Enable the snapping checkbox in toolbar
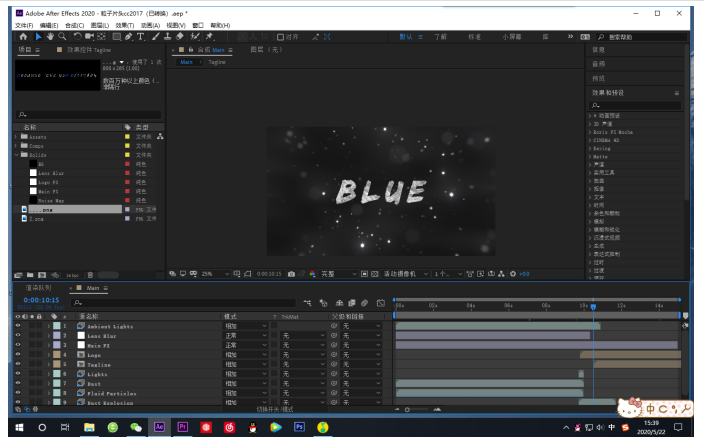The width and height of the screenshot is (704, 440). coord(280,37)
